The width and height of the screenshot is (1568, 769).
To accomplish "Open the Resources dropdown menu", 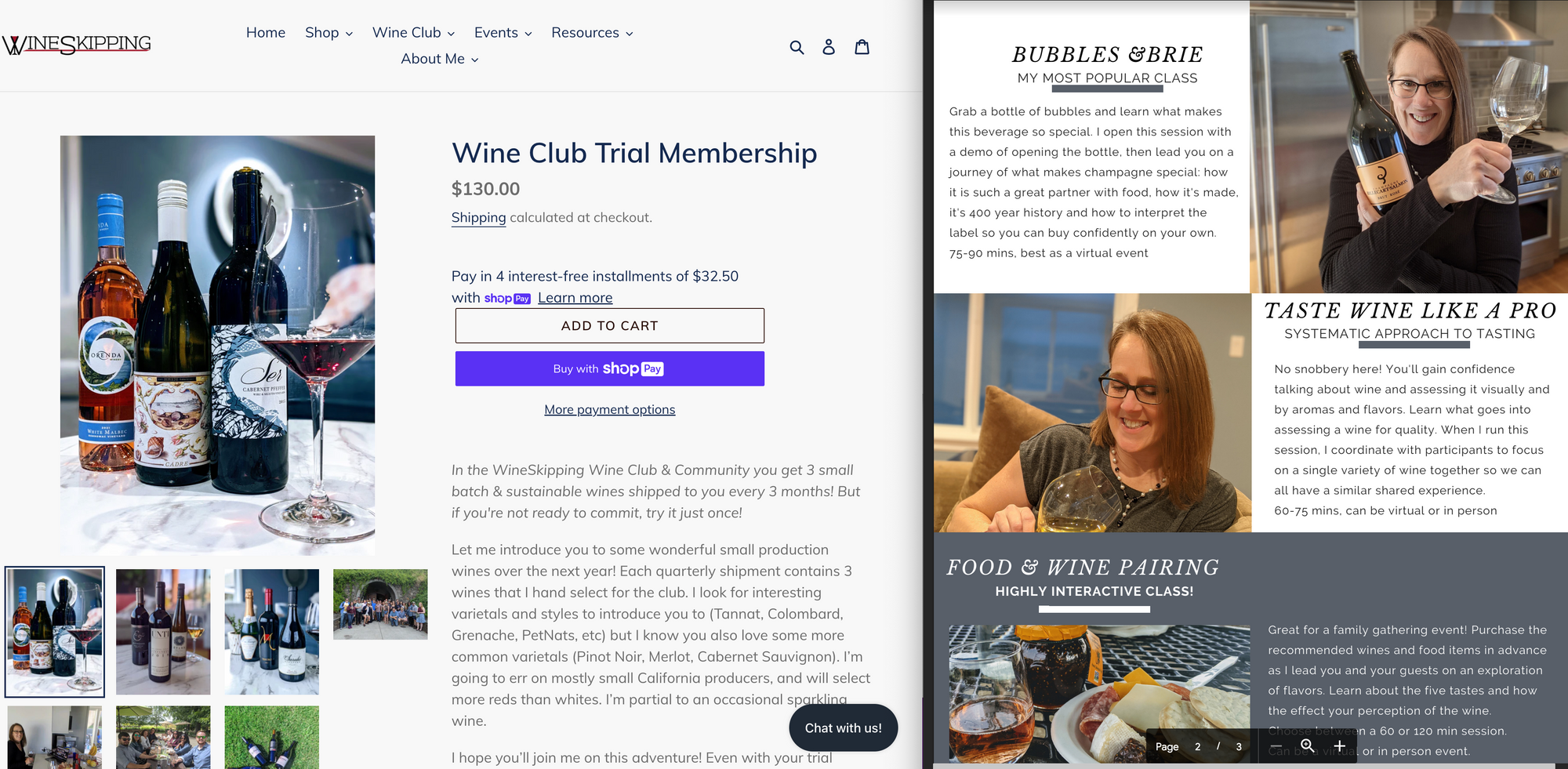I will click(x=592, y=33).
